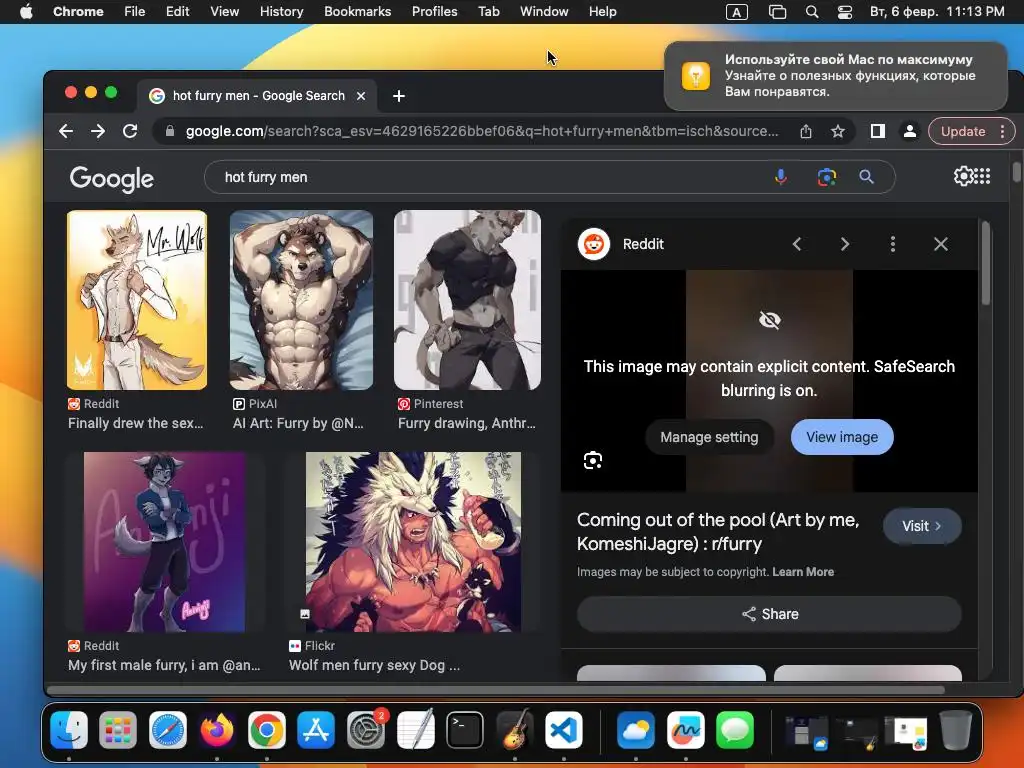This screenshot has width=1024, height=768.
Task: Open 'Coming out of the pool' title link
Action: 718,532
